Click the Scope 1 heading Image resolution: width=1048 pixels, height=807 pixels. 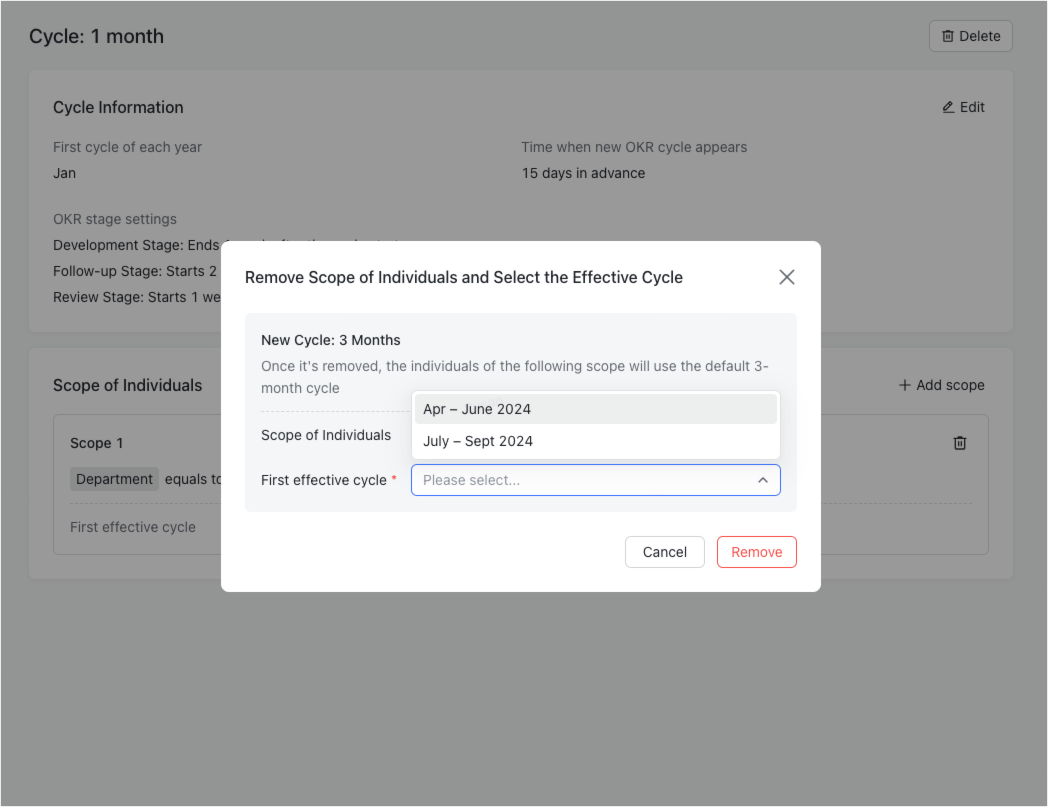(x=96, y=443)
